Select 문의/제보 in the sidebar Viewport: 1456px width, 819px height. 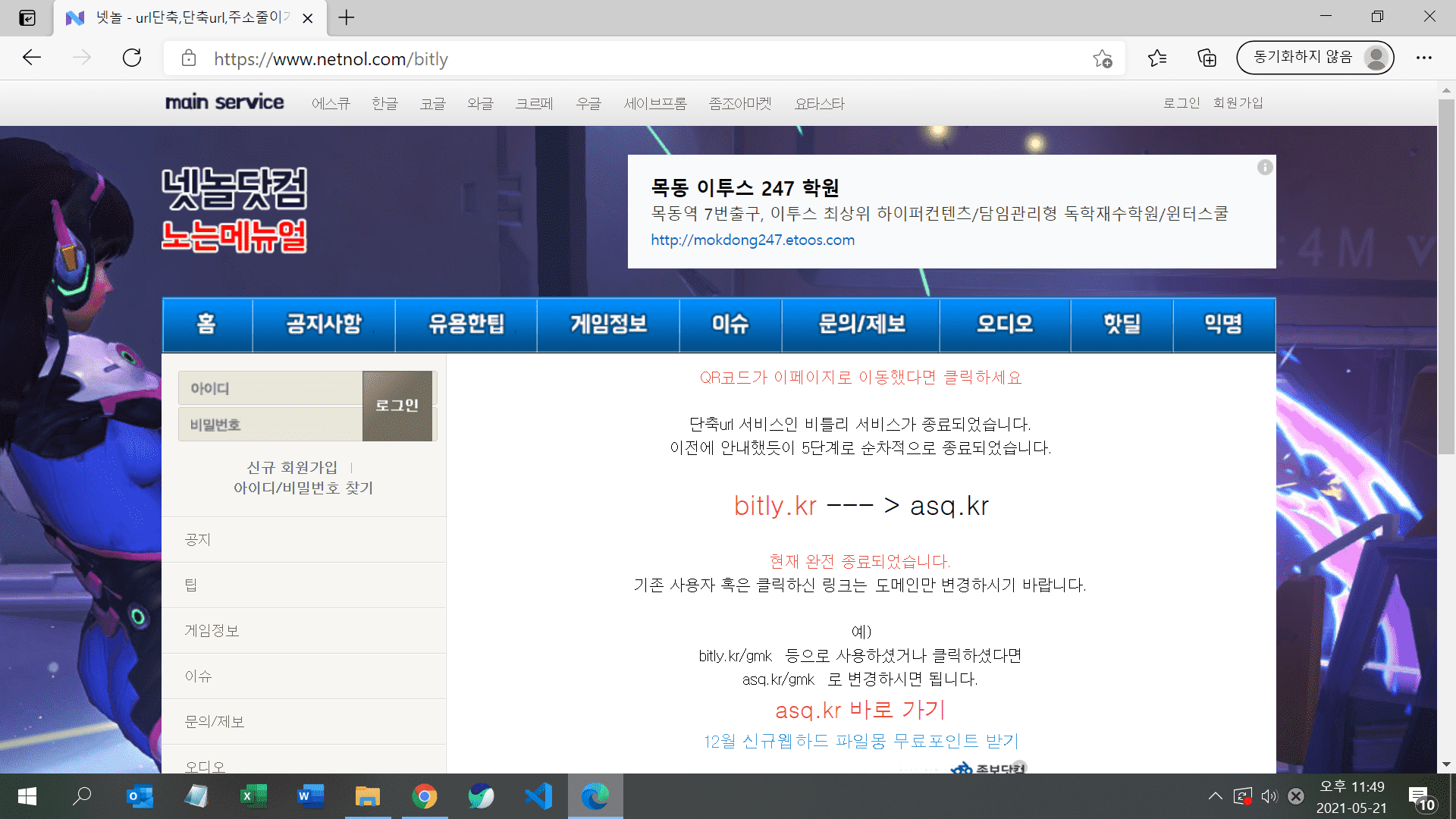point(215,721)
